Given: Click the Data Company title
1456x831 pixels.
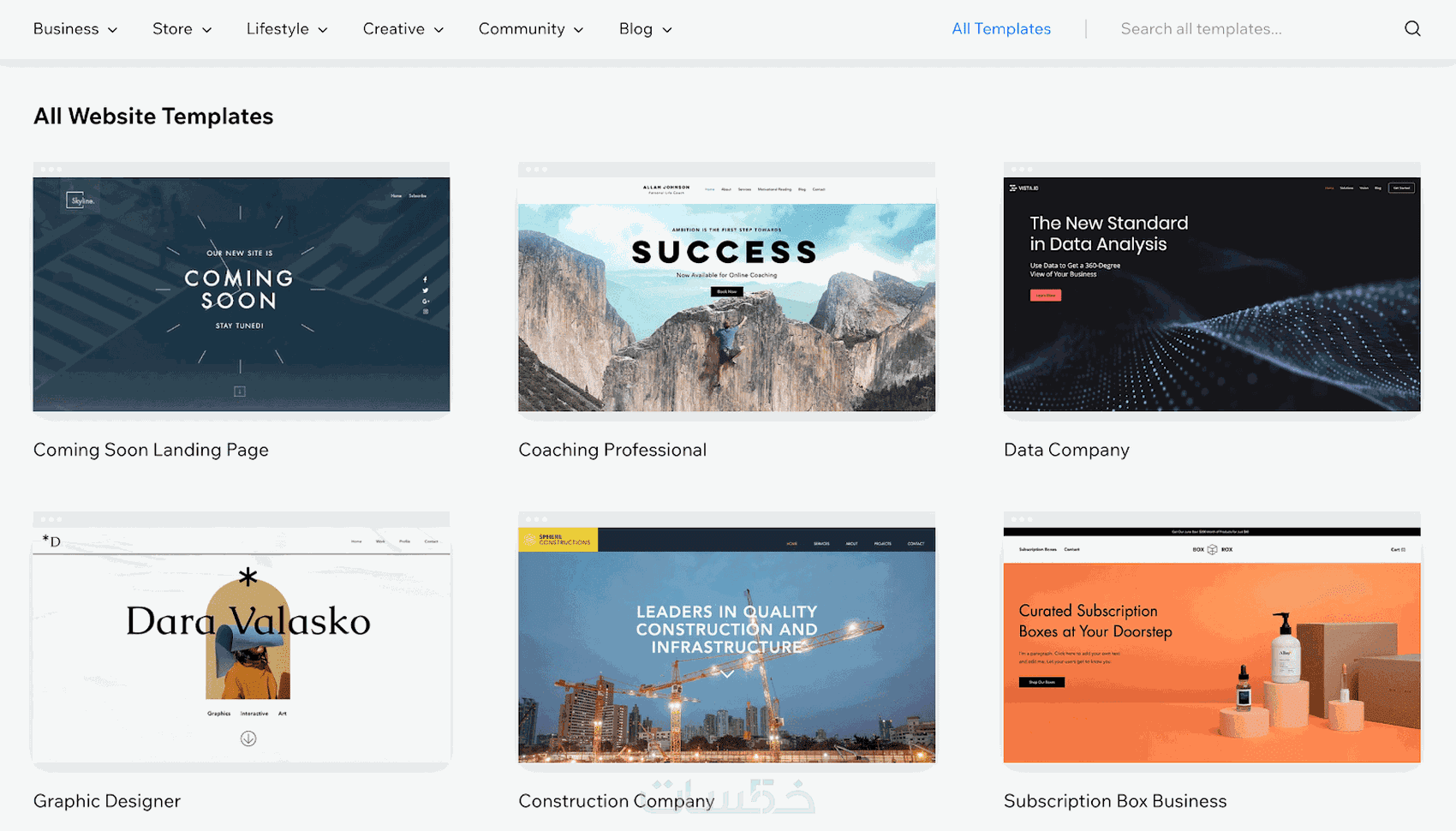Looking at the screenshot, I should tap(1066, 450).
